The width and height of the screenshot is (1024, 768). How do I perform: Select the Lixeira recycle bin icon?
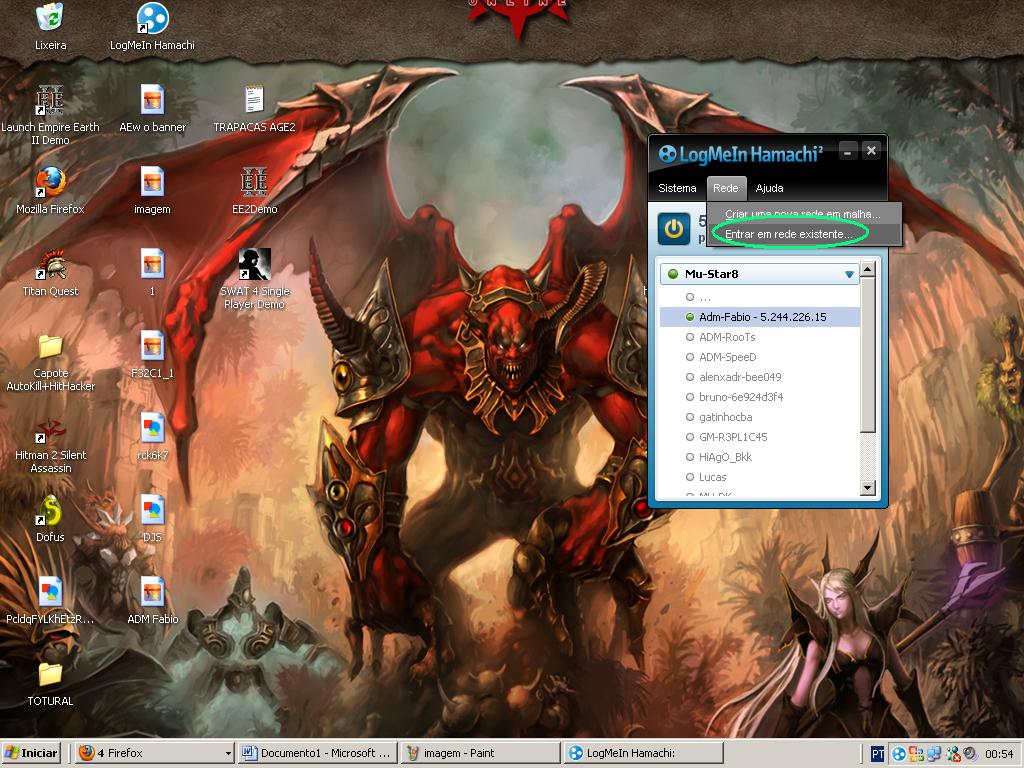pos(50,20)
